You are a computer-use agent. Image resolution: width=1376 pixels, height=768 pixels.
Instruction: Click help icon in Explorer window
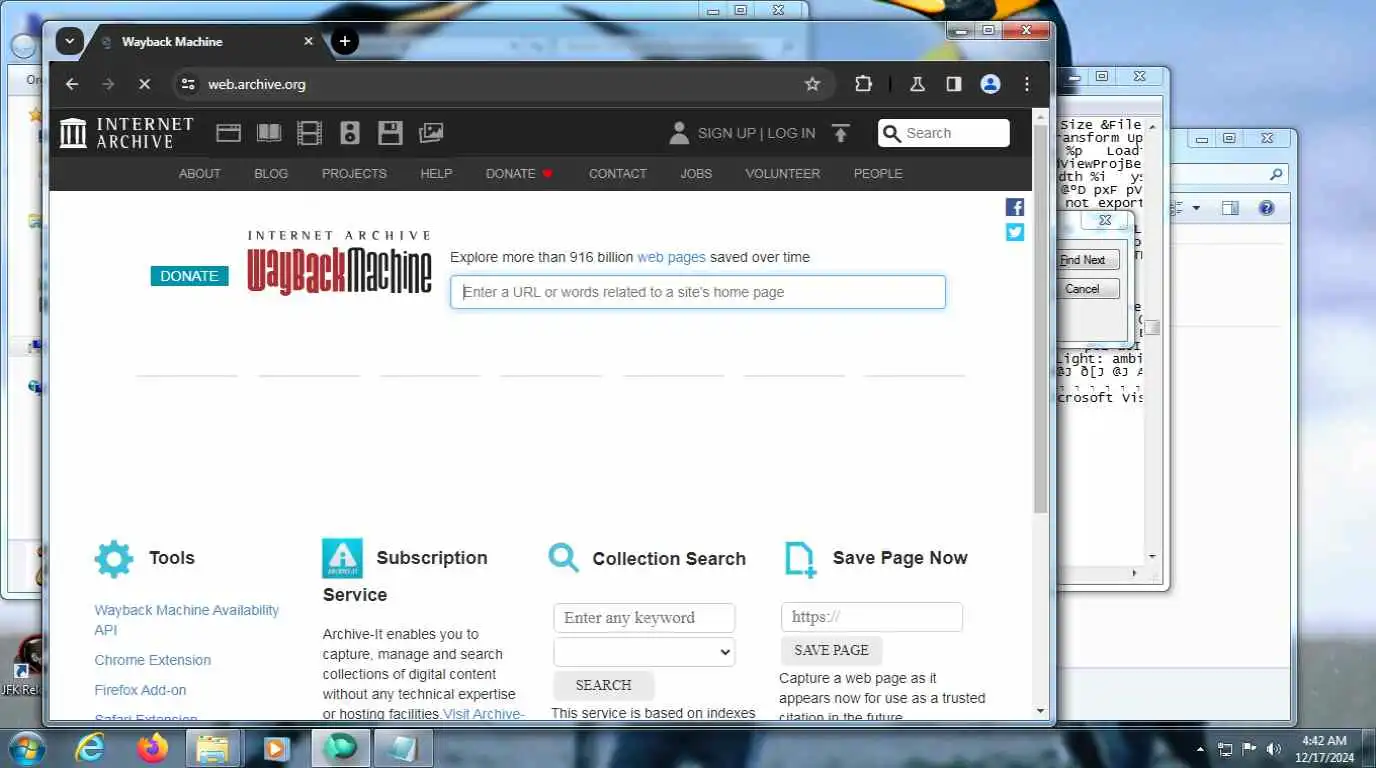pos(1266,208)
